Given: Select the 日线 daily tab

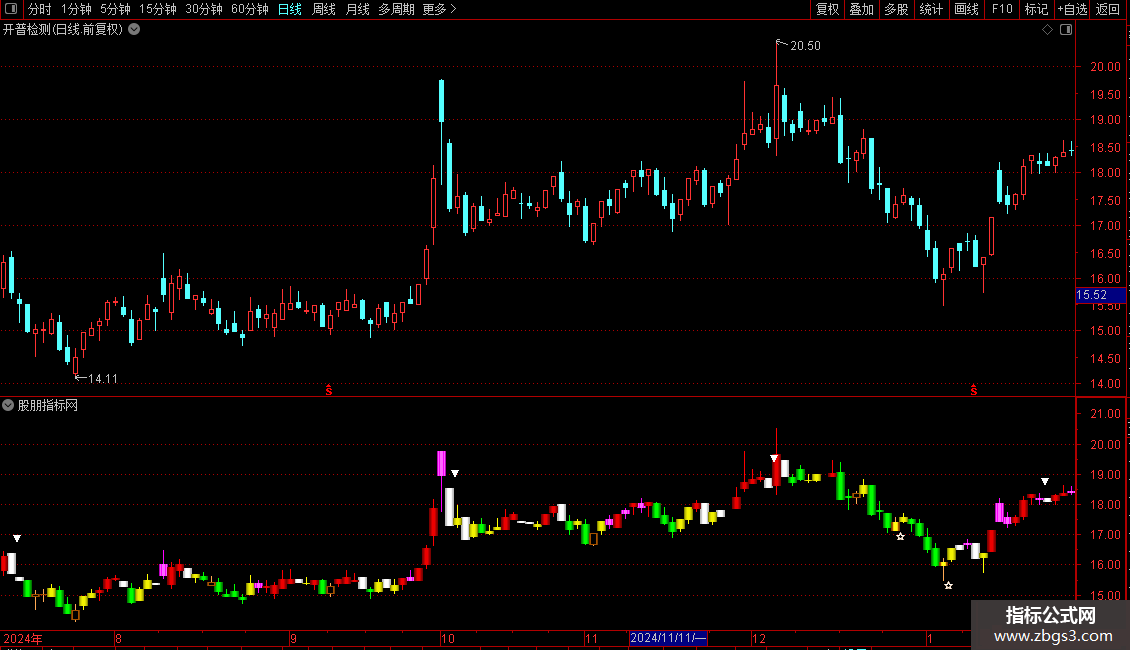Looking at the screenshot, I should [290, 9].
